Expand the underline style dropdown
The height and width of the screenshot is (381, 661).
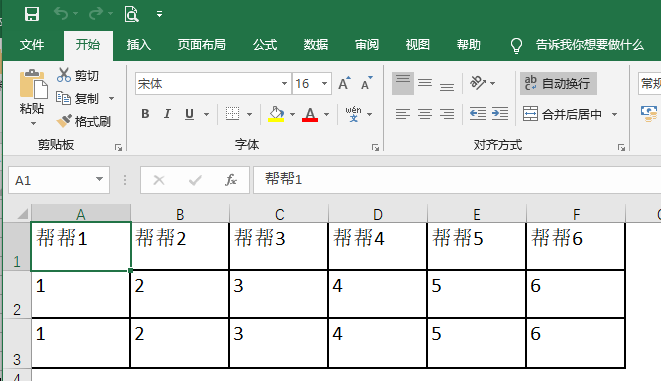pyautogui.click(x=207, y=114)
